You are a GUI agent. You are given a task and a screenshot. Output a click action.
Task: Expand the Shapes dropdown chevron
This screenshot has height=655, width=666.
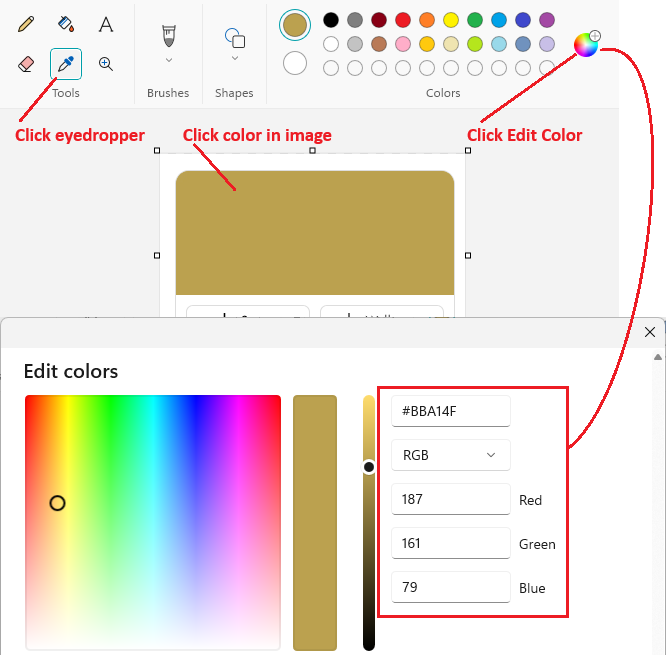pyautogui.click(x=234, y=58)
